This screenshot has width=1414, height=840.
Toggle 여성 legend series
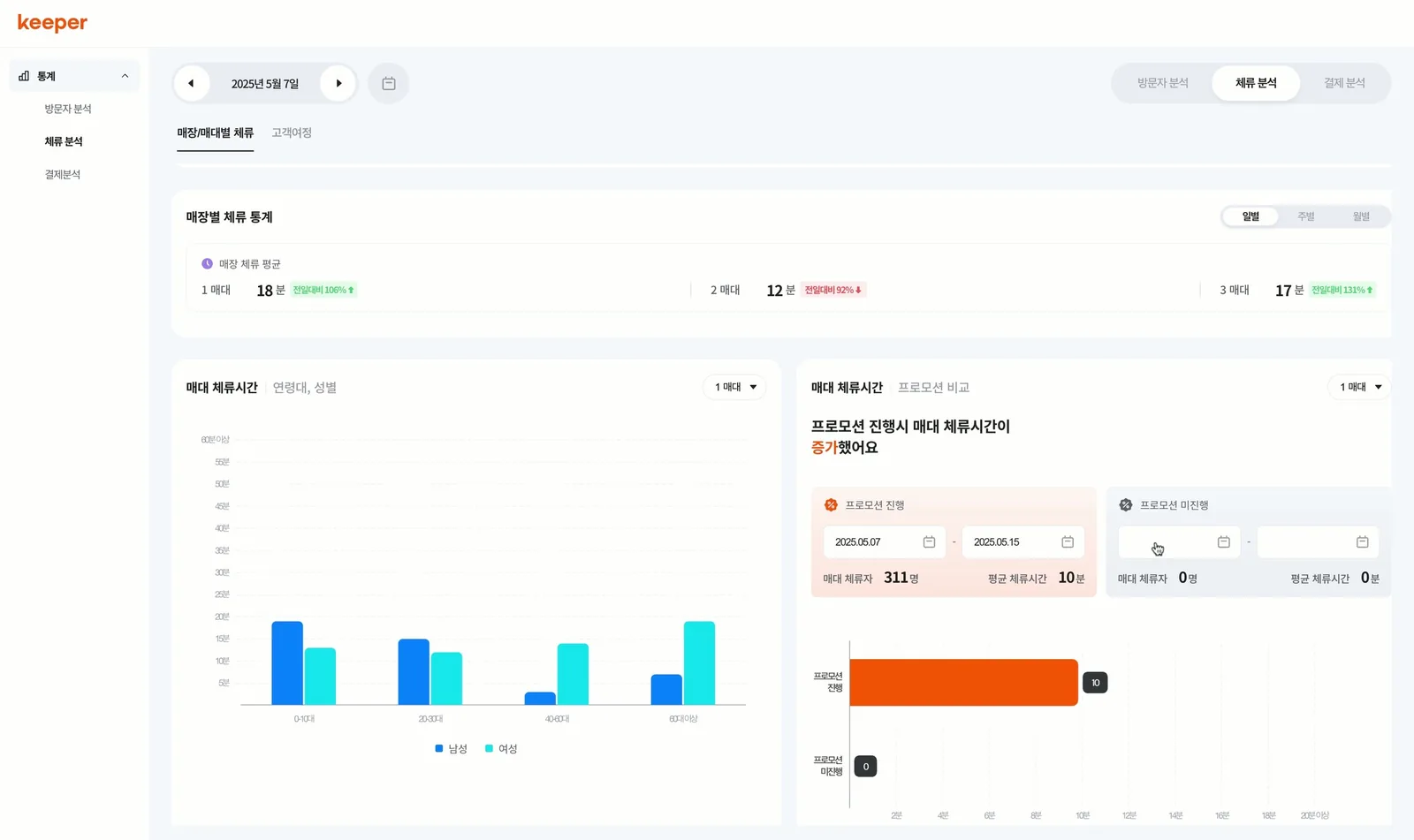(501, 749)
